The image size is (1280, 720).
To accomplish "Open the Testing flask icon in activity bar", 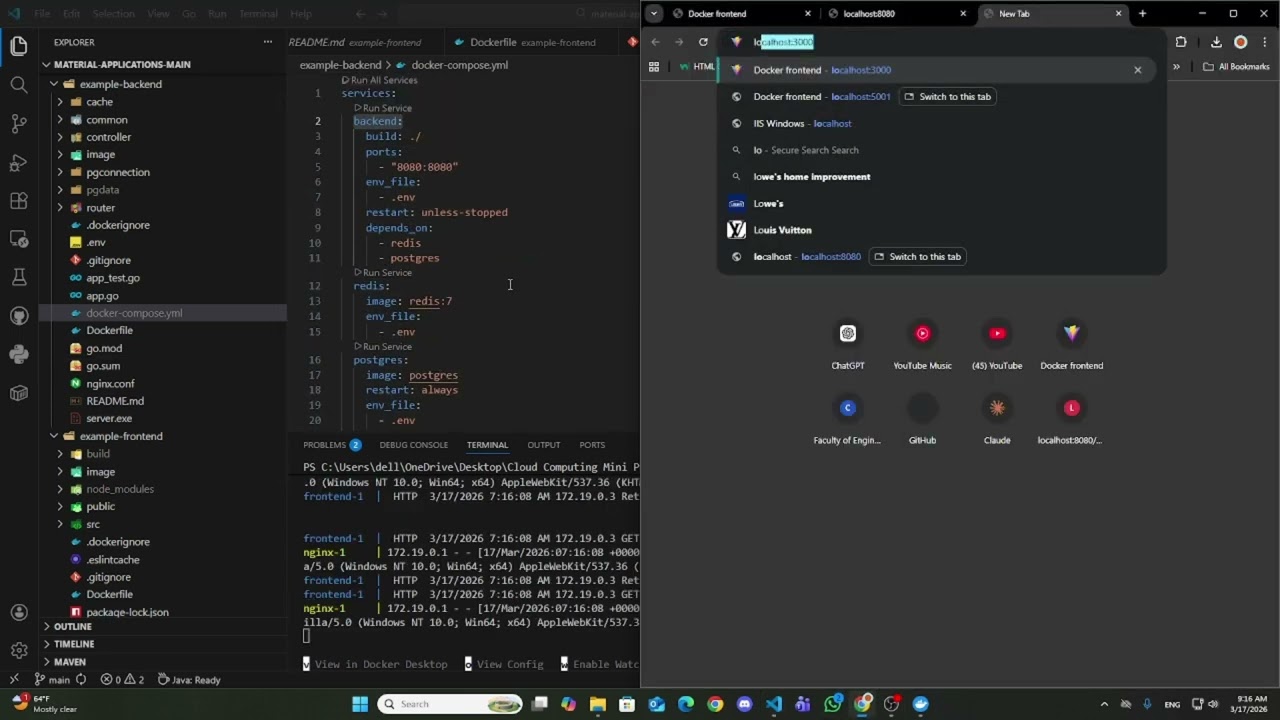I will [x=18, y=277].
